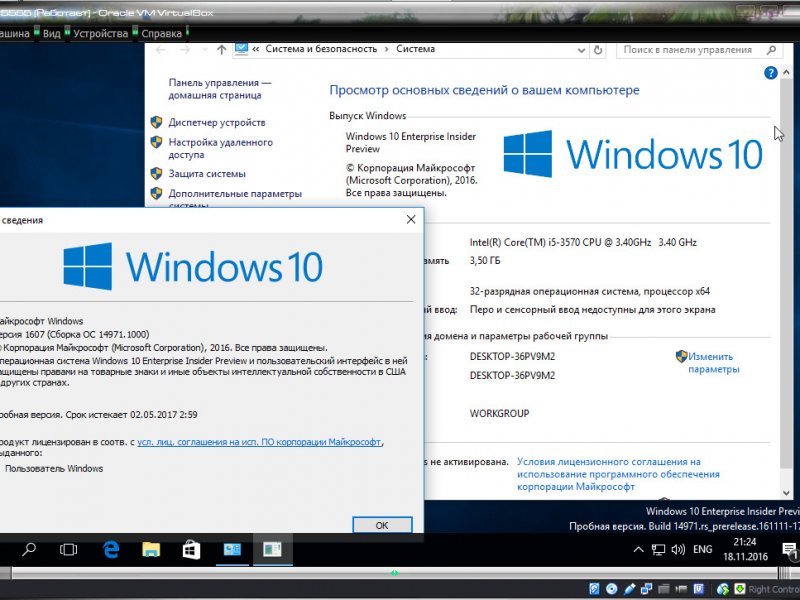
Task: Click OK in the Windows info dialog
Action: coord(382,525)
